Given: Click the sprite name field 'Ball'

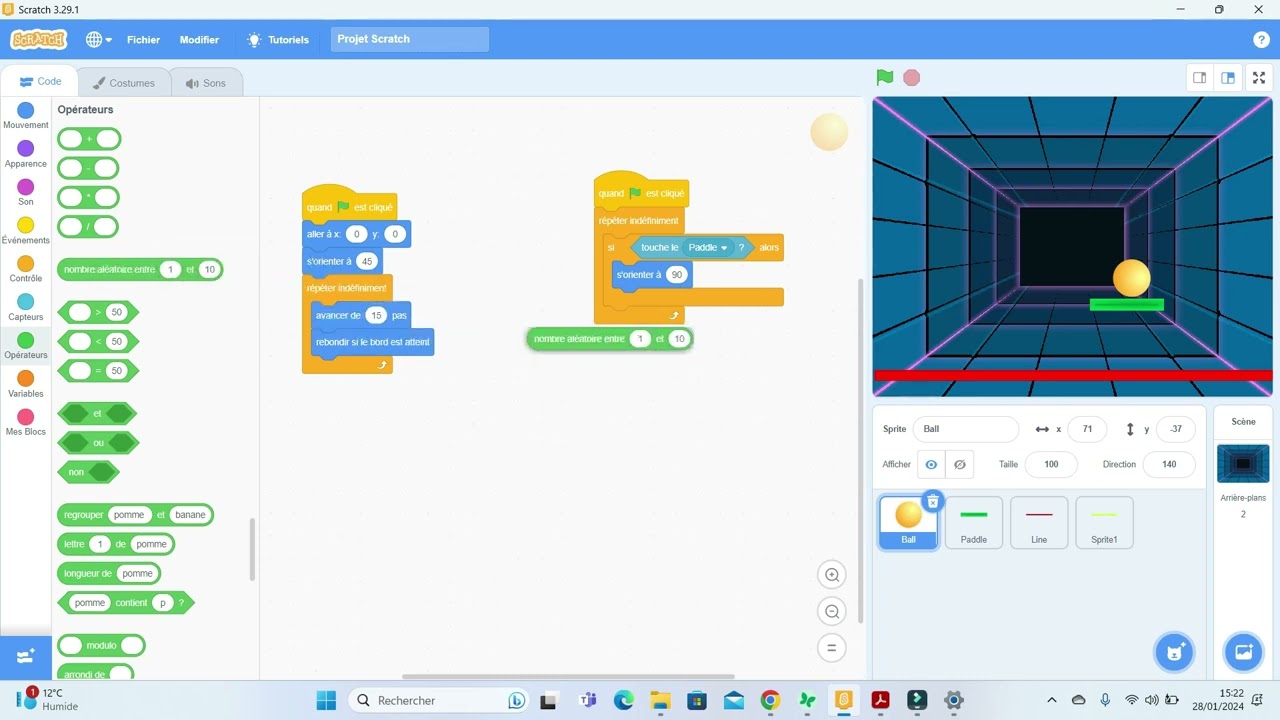Looking at the screenshot, I should [x=965, y=429].
